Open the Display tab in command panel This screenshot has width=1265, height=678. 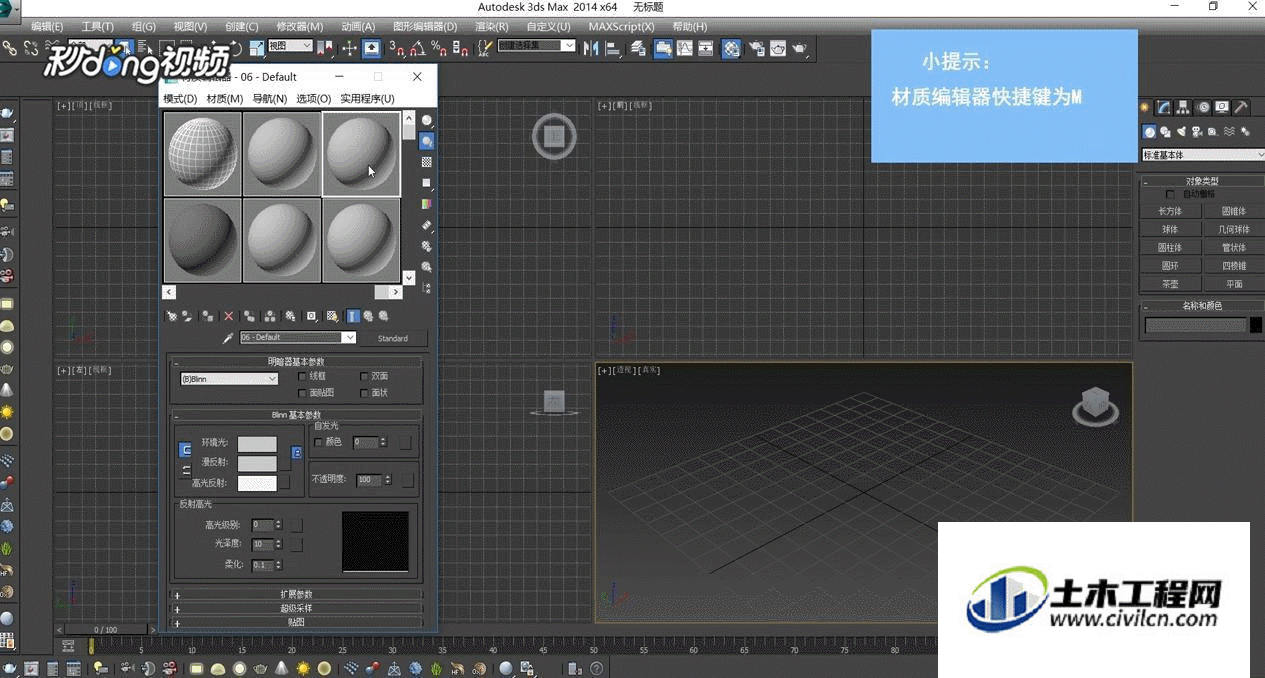[1222, 107]
